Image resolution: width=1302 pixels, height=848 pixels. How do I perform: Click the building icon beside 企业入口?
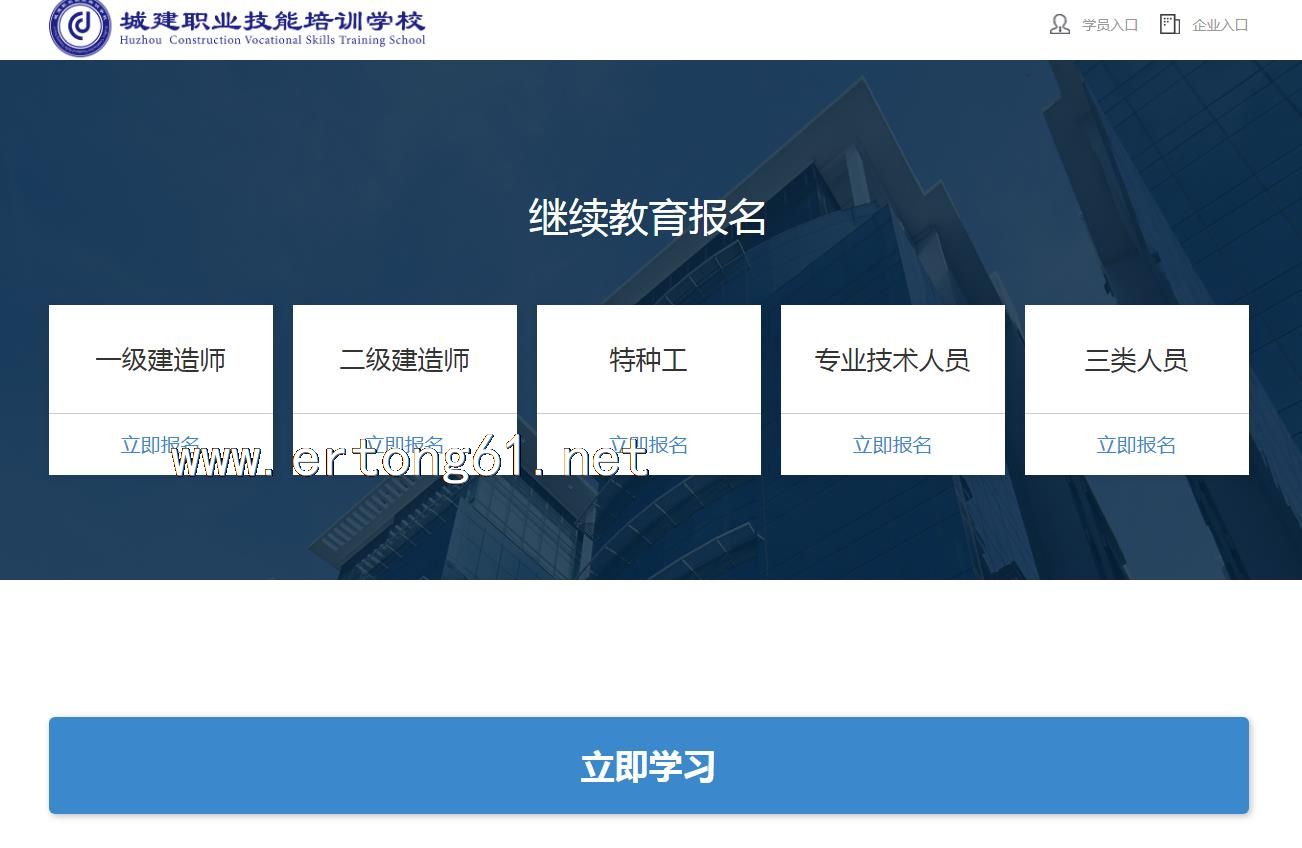click(1169, 25)
